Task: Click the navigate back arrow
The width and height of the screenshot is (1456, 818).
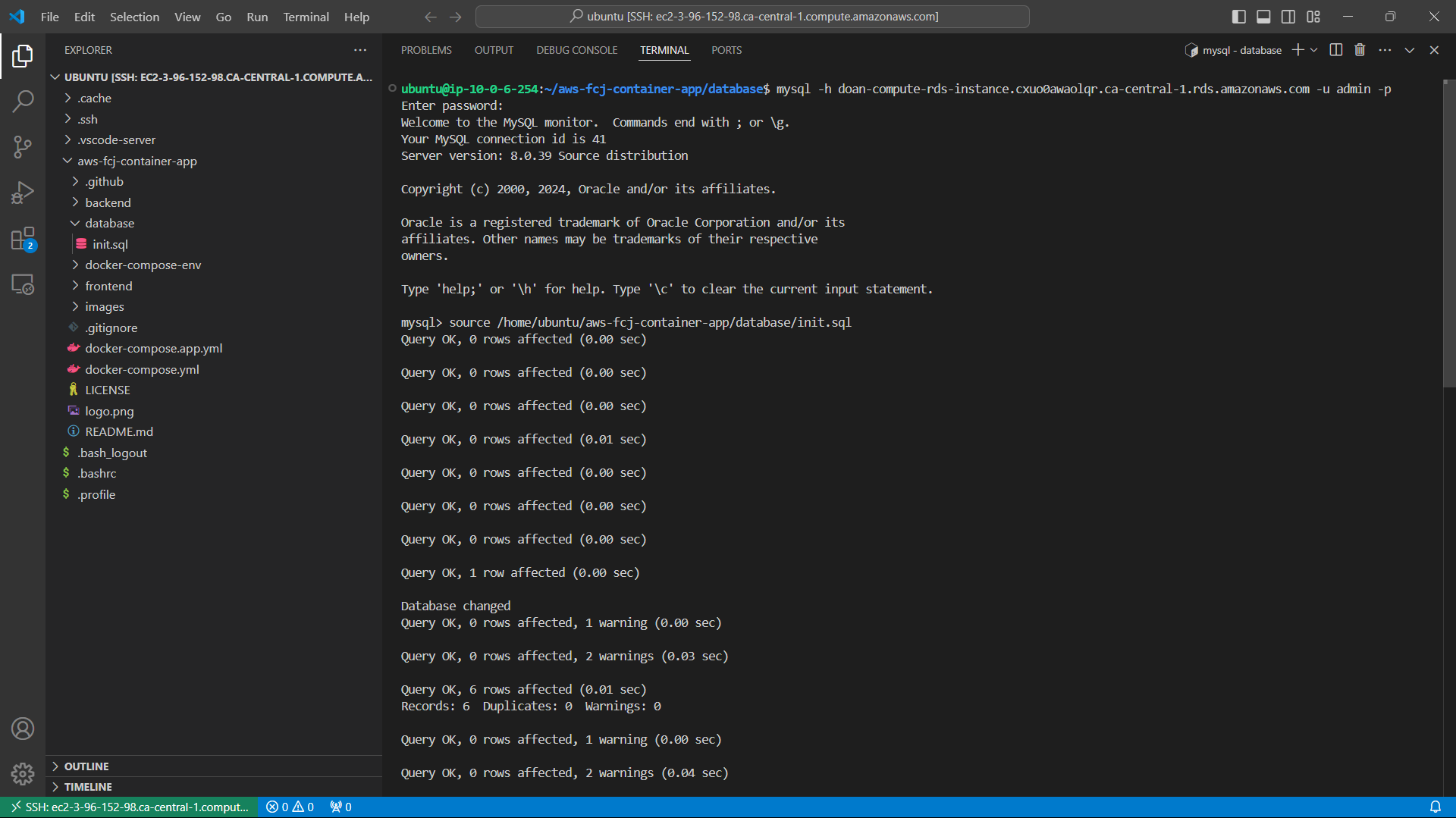Action: tap(431, 17)
